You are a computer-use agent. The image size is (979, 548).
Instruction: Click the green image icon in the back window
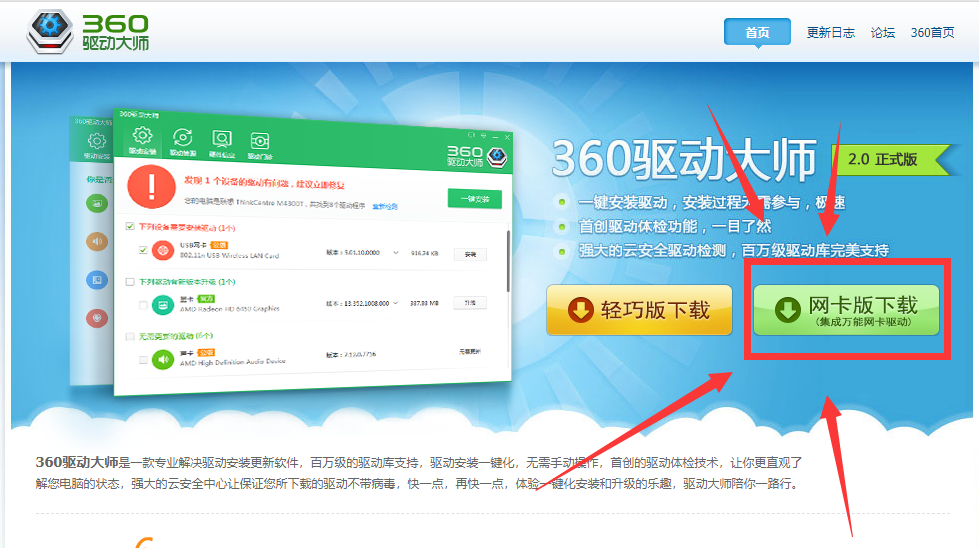tap(97, 203)
